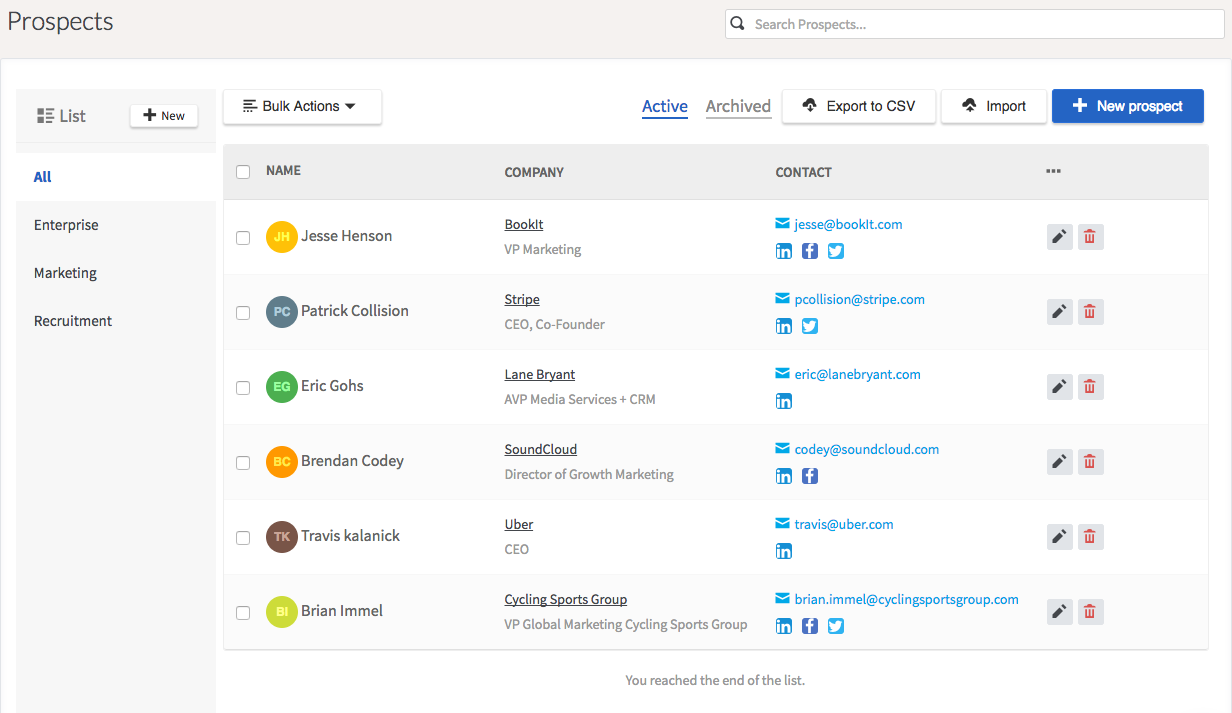Viewport: 1232px width, 713px height.
Task: Click Brian Immel's BI avatar
Action: tap(282, 611)
